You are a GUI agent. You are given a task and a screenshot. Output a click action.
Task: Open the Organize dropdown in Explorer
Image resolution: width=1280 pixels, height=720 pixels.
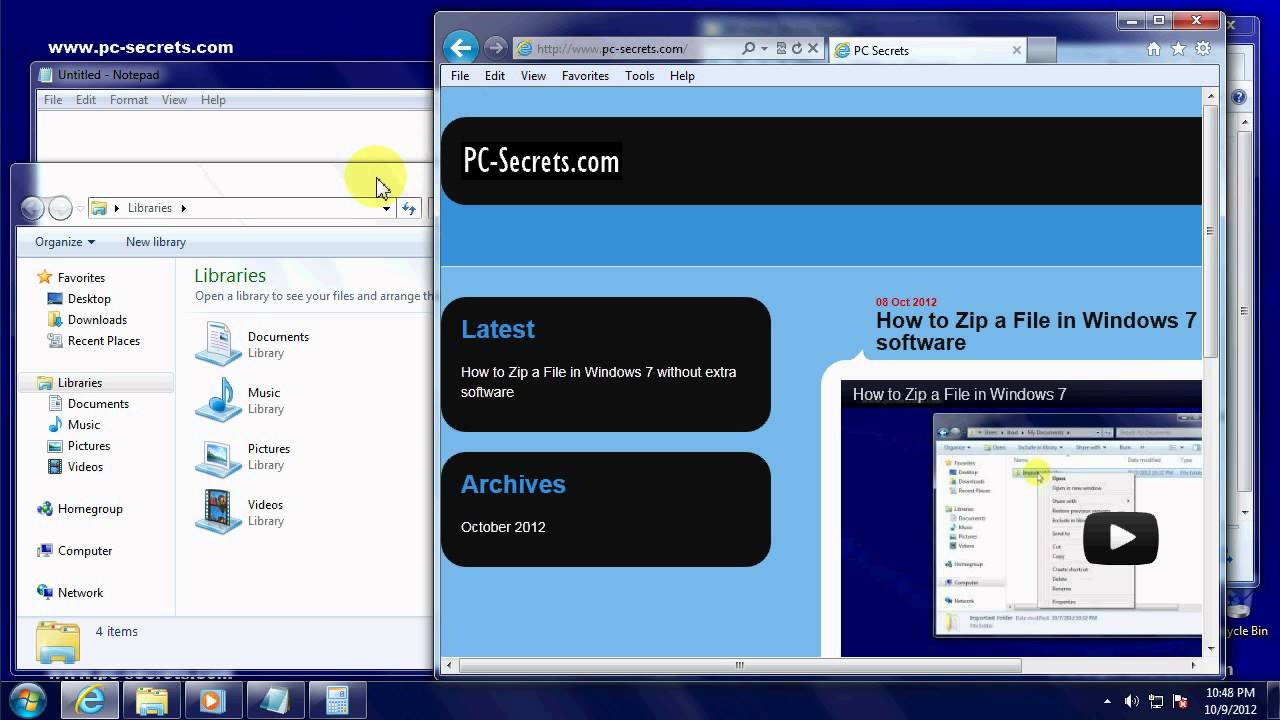coord(65,242)
